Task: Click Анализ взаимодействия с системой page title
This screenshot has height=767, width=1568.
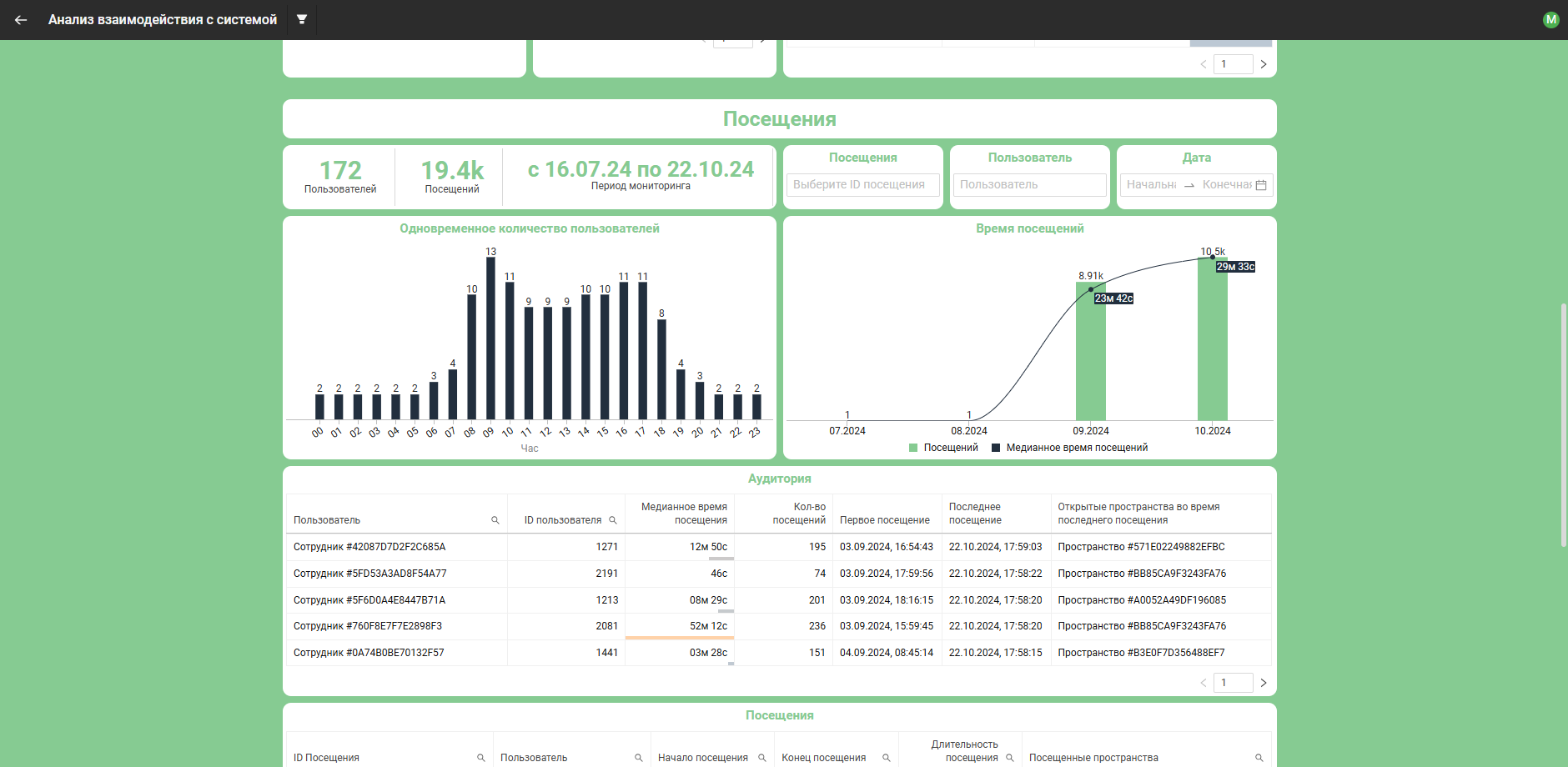Action: pos(163,20)
